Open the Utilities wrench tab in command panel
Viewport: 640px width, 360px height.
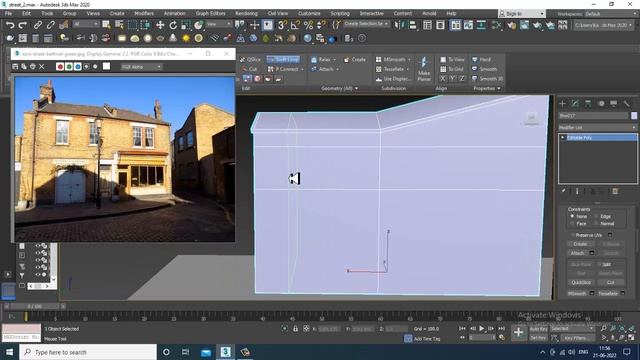click(x=627, y=104)
